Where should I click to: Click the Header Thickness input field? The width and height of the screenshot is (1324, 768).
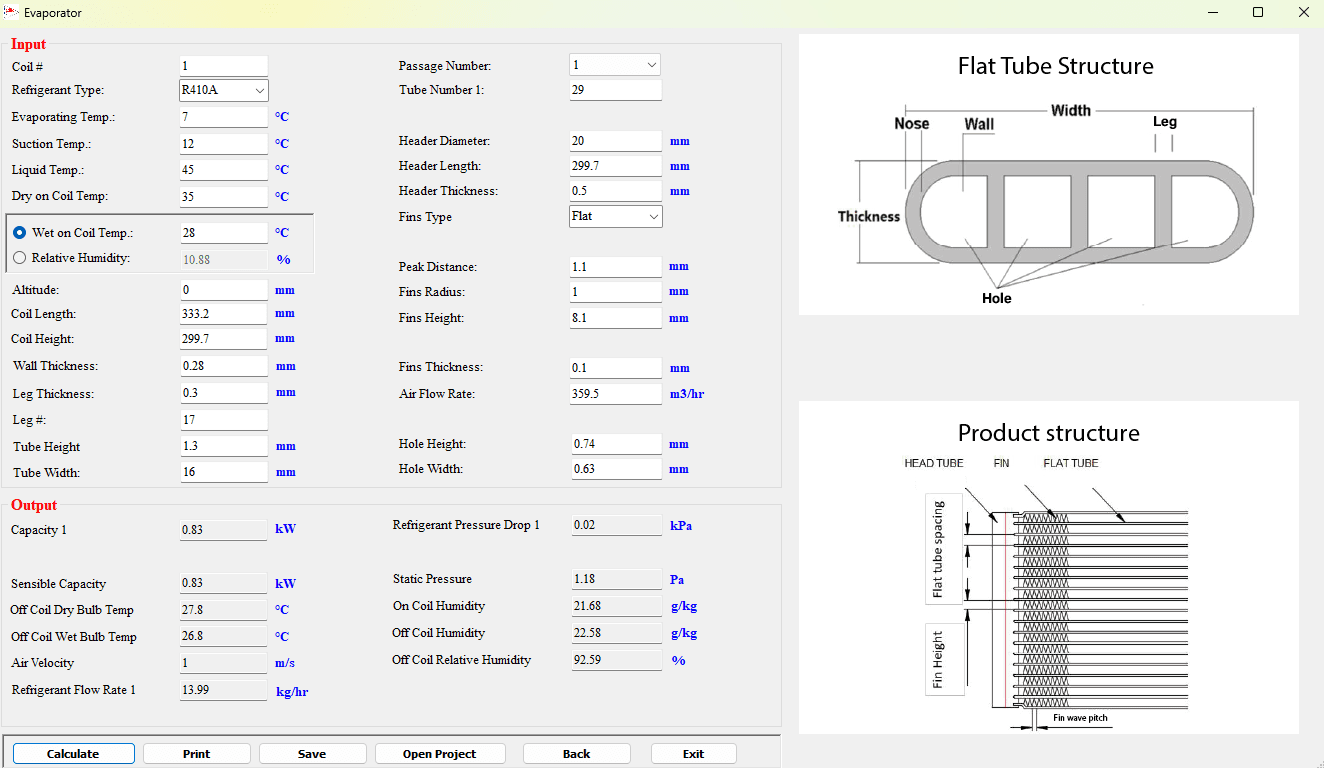click(x=616, y=191)
